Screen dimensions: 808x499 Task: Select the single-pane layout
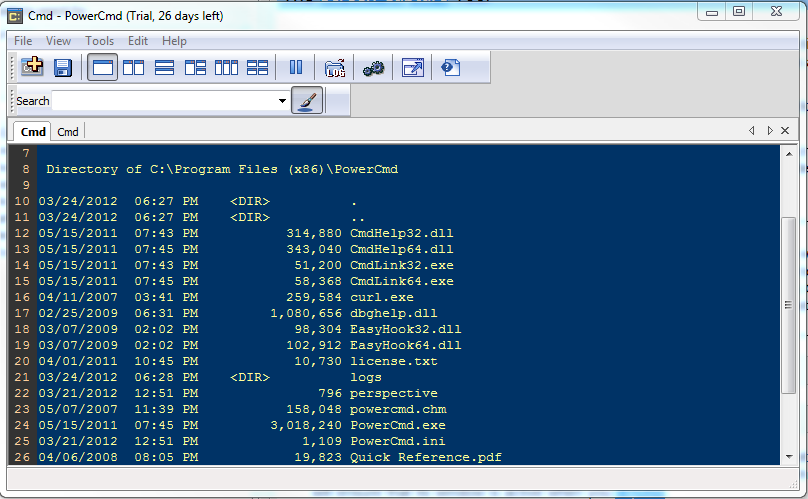pyautogui.click(x=103, y=68)
